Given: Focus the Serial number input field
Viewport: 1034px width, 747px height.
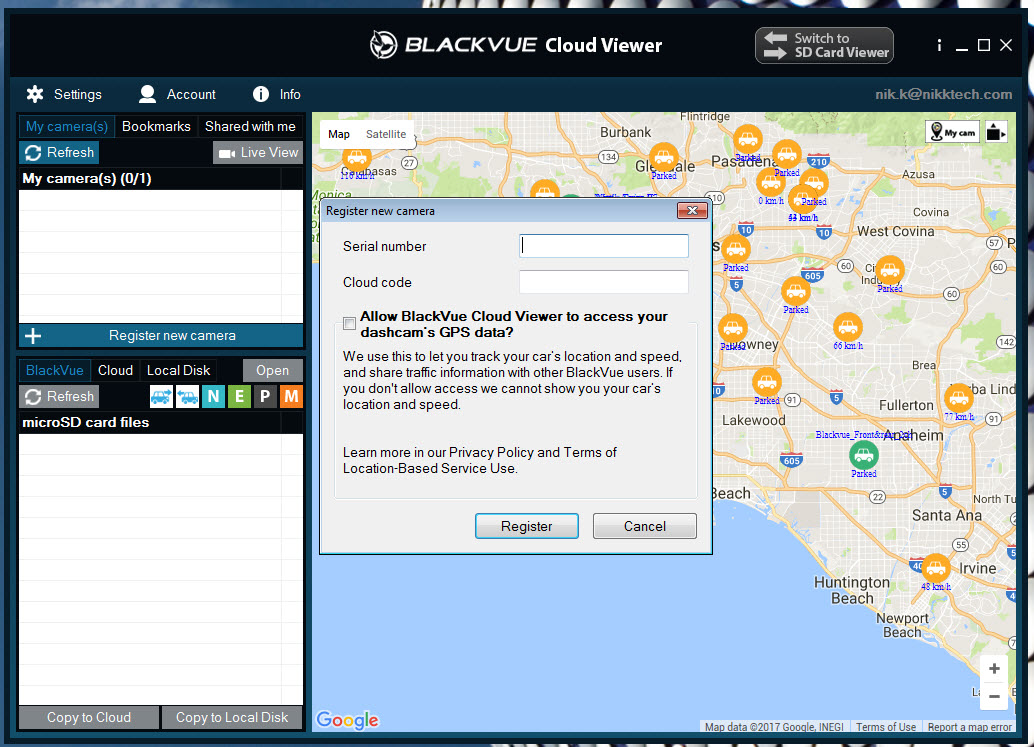Looking at the screenshot, I should click(x=604, y=246).
